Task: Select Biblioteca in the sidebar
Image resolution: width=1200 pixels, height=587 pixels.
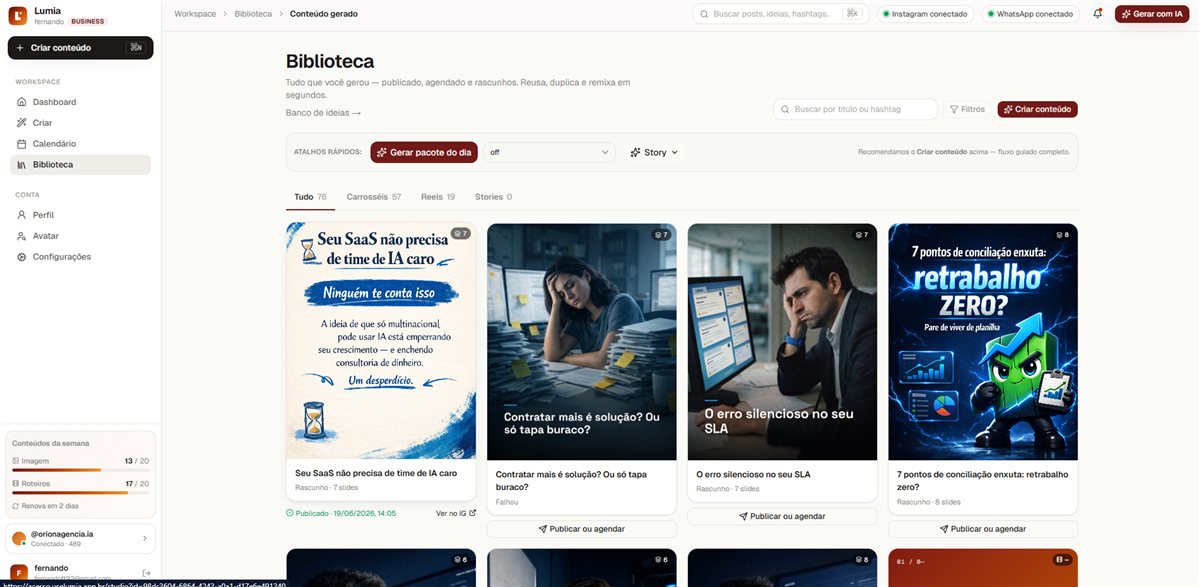Action: coord(80,164)
